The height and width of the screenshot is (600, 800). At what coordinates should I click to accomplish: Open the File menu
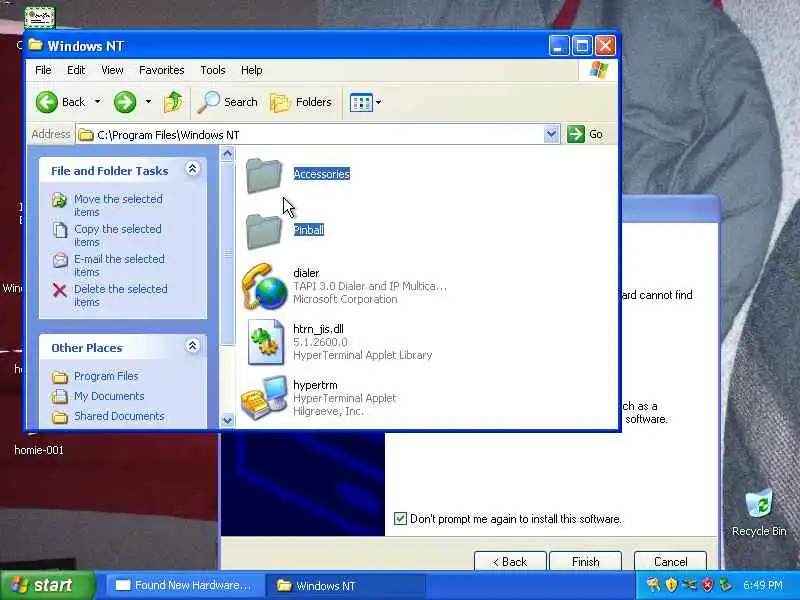[43, 70]
